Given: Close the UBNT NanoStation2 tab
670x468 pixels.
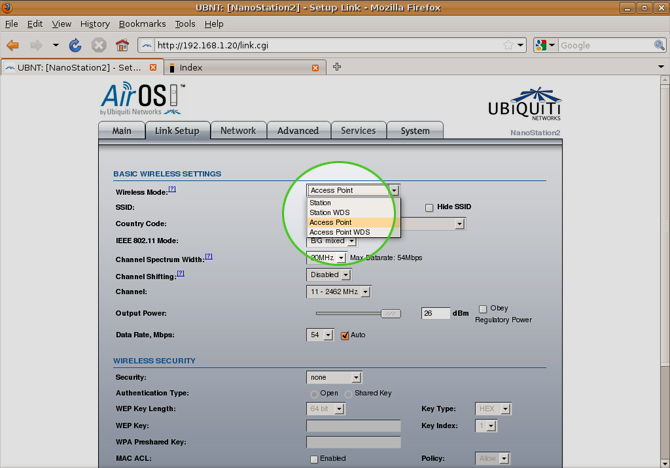Looking at the screenshot, I should (153, 68).
